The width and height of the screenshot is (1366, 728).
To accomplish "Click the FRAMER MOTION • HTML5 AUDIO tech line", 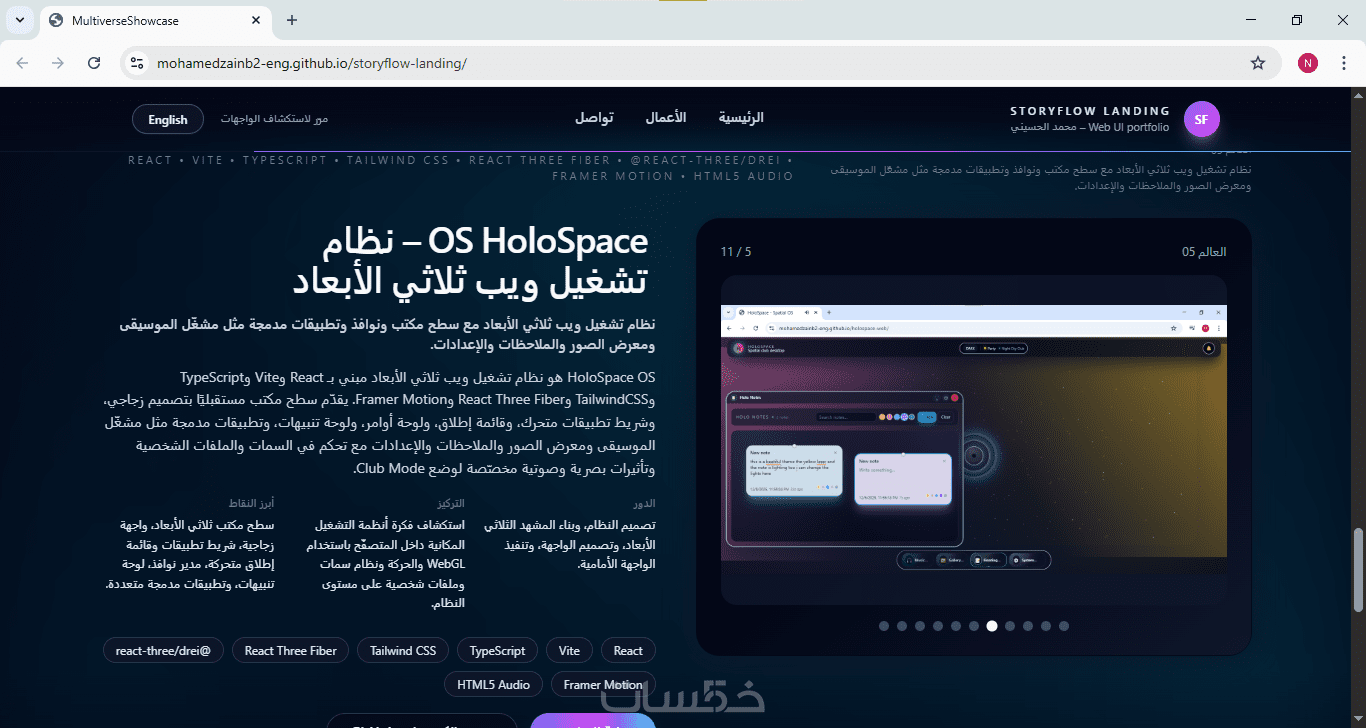I will point(673,176).
